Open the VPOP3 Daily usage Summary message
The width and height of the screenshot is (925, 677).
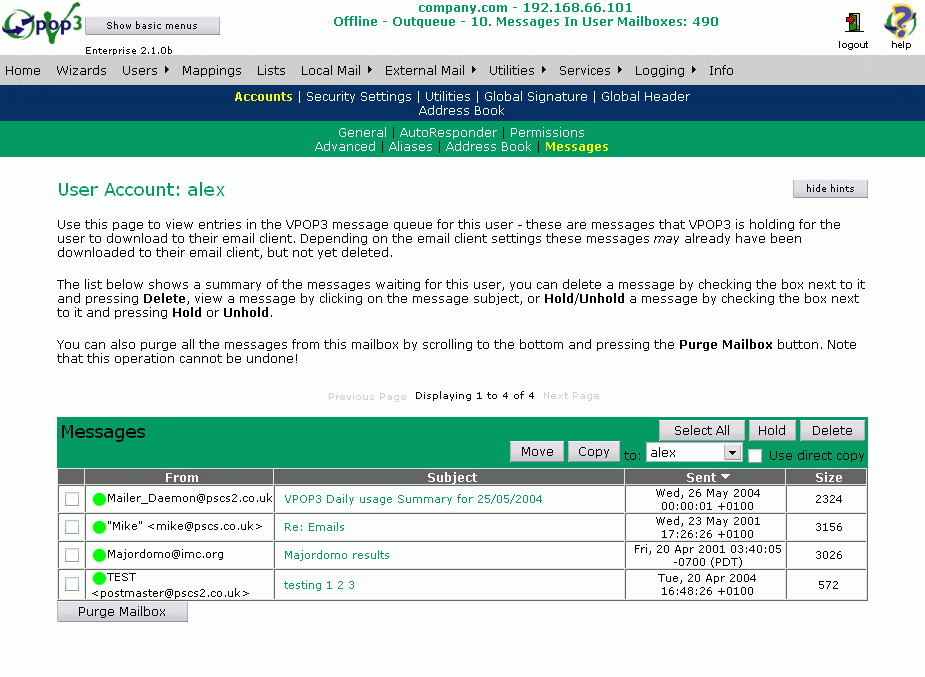click(x=413, y=499)
